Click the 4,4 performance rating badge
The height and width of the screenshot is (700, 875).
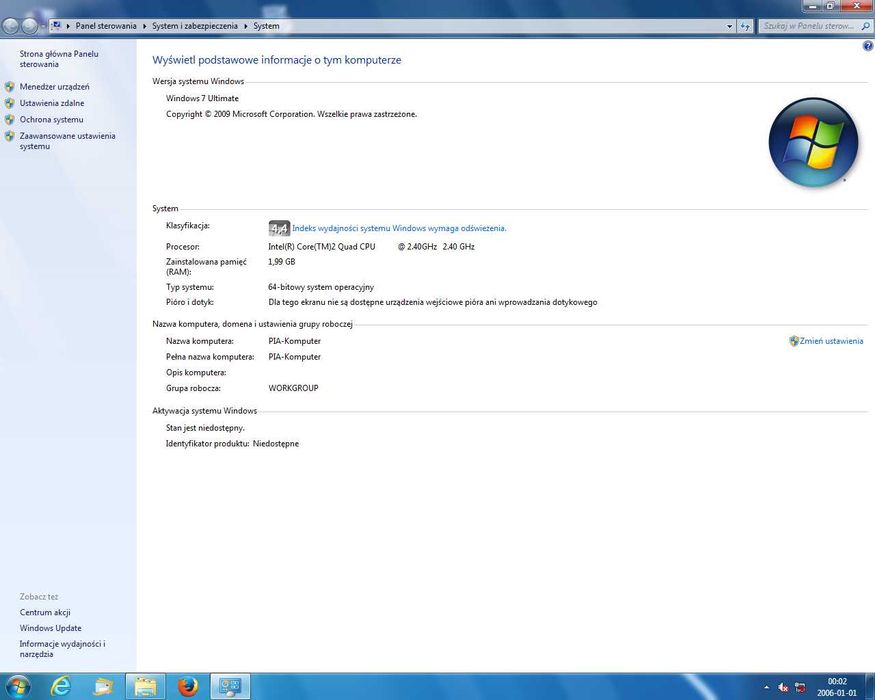tap(279, 228)
